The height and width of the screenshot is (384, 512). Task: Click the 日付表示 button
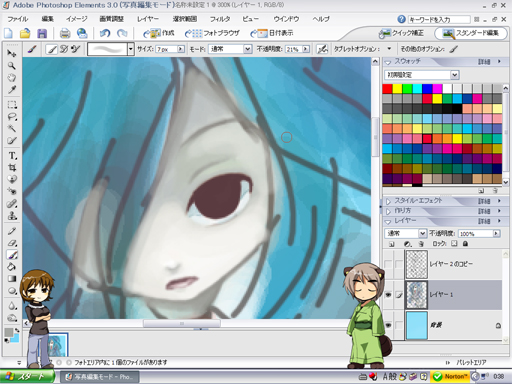coord(272,33)
